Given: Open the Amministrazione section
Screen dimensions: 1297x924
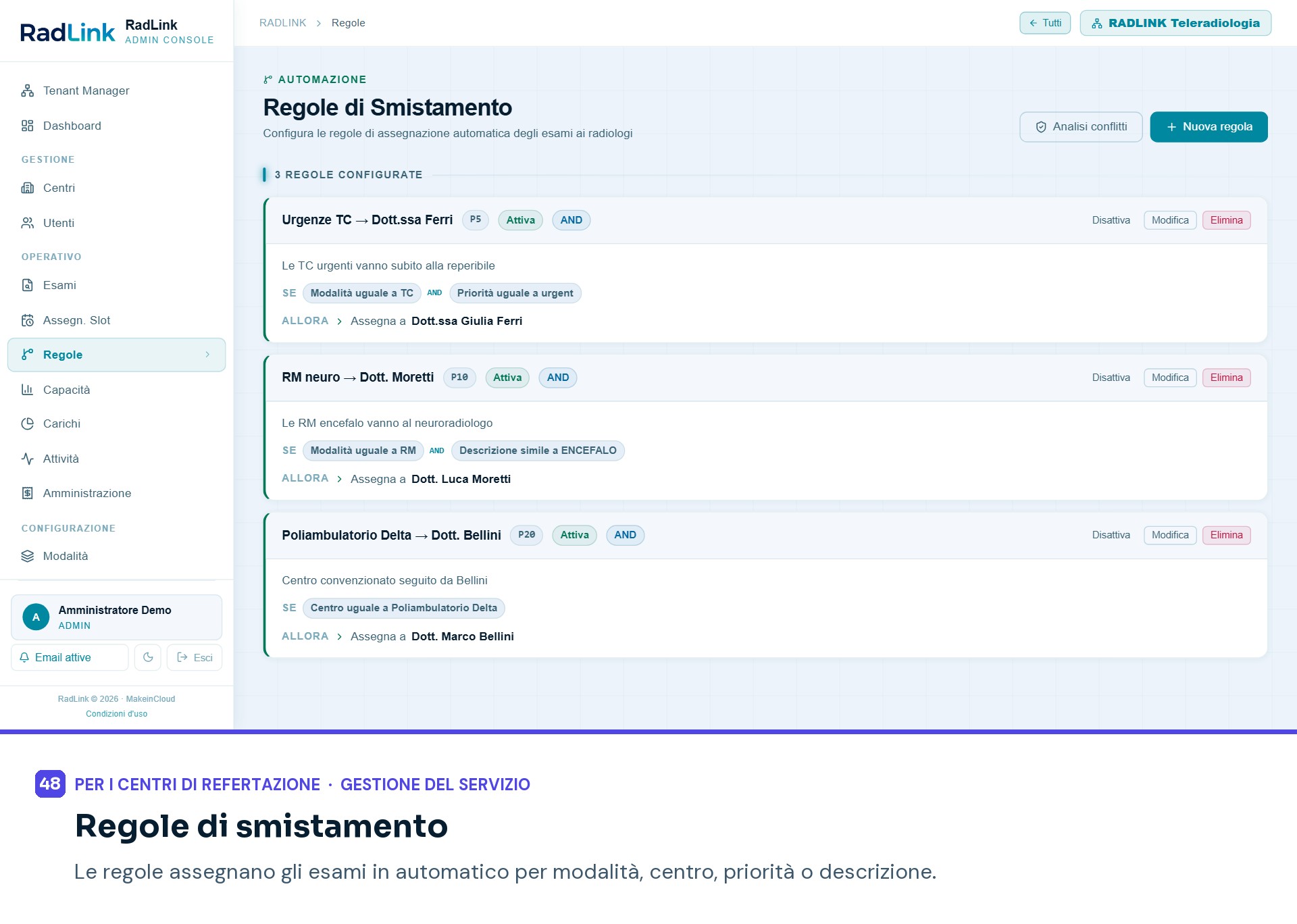Looking at the screenshot, I should (116, 493).
